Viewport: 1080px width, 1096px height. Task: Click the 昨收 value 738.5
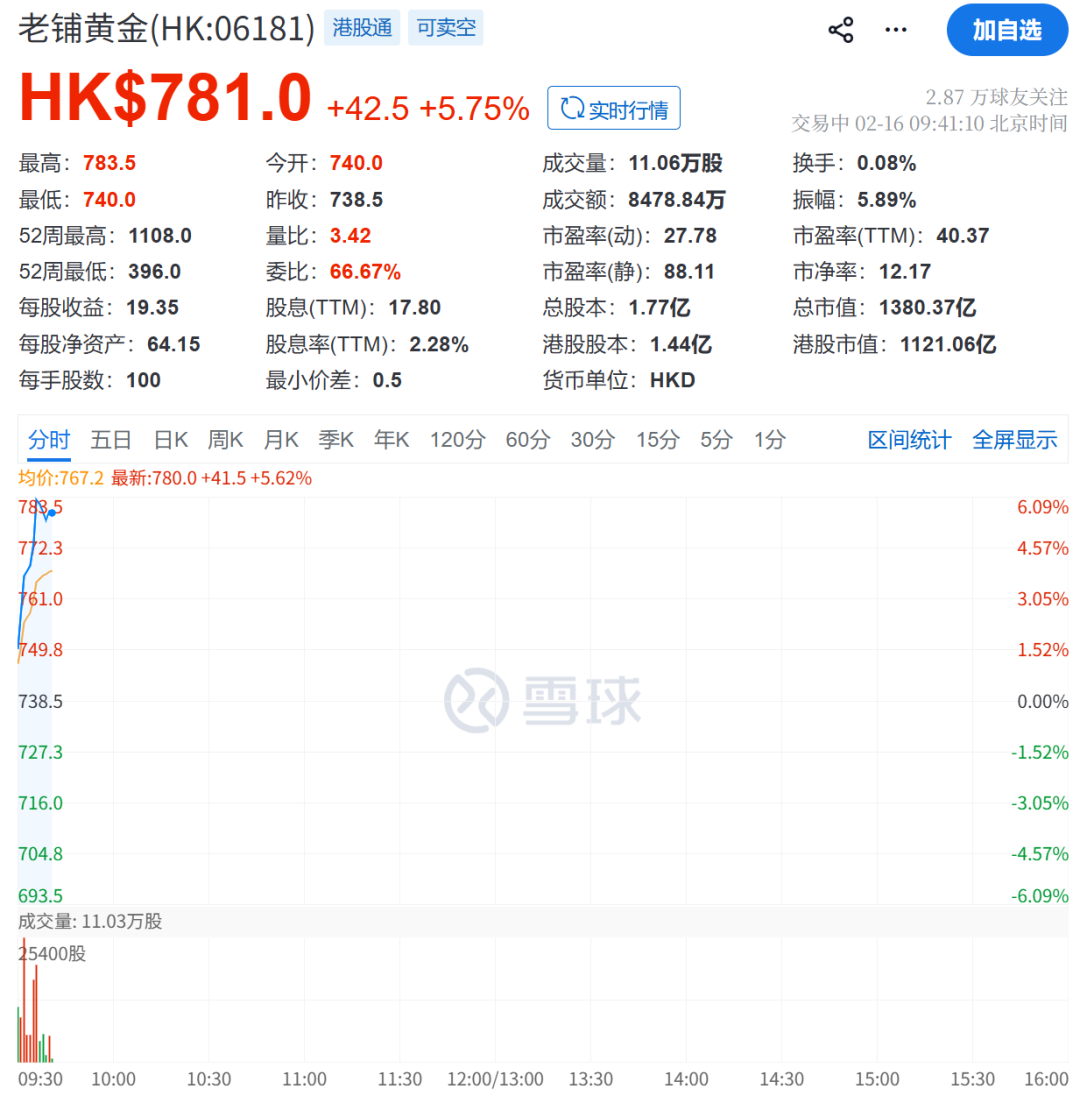[x=357, y=200]
